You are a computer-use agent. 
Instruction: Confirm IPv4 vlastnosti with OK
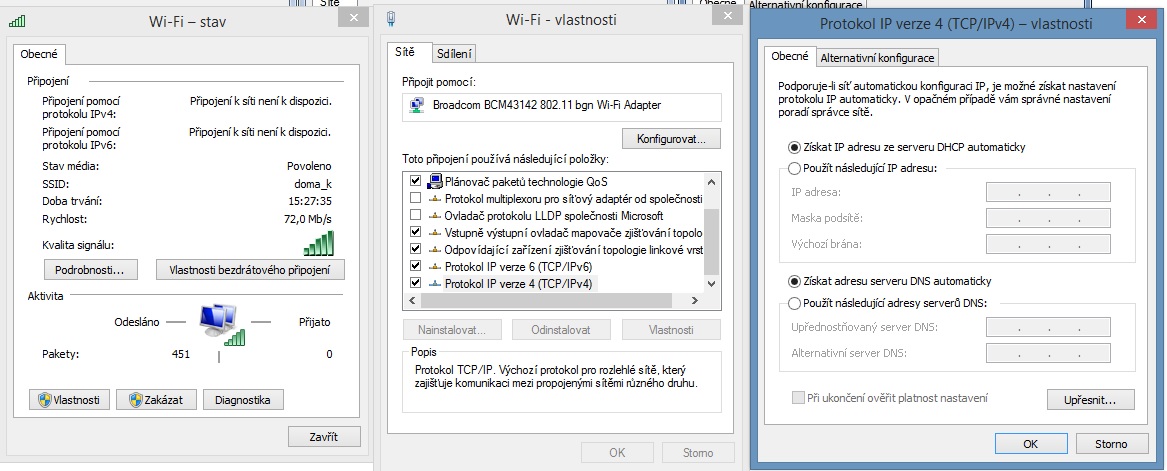point(1031,443)
